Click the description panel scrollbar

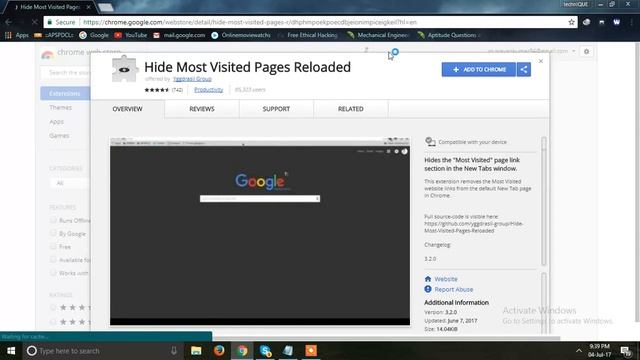pos(544,201)
